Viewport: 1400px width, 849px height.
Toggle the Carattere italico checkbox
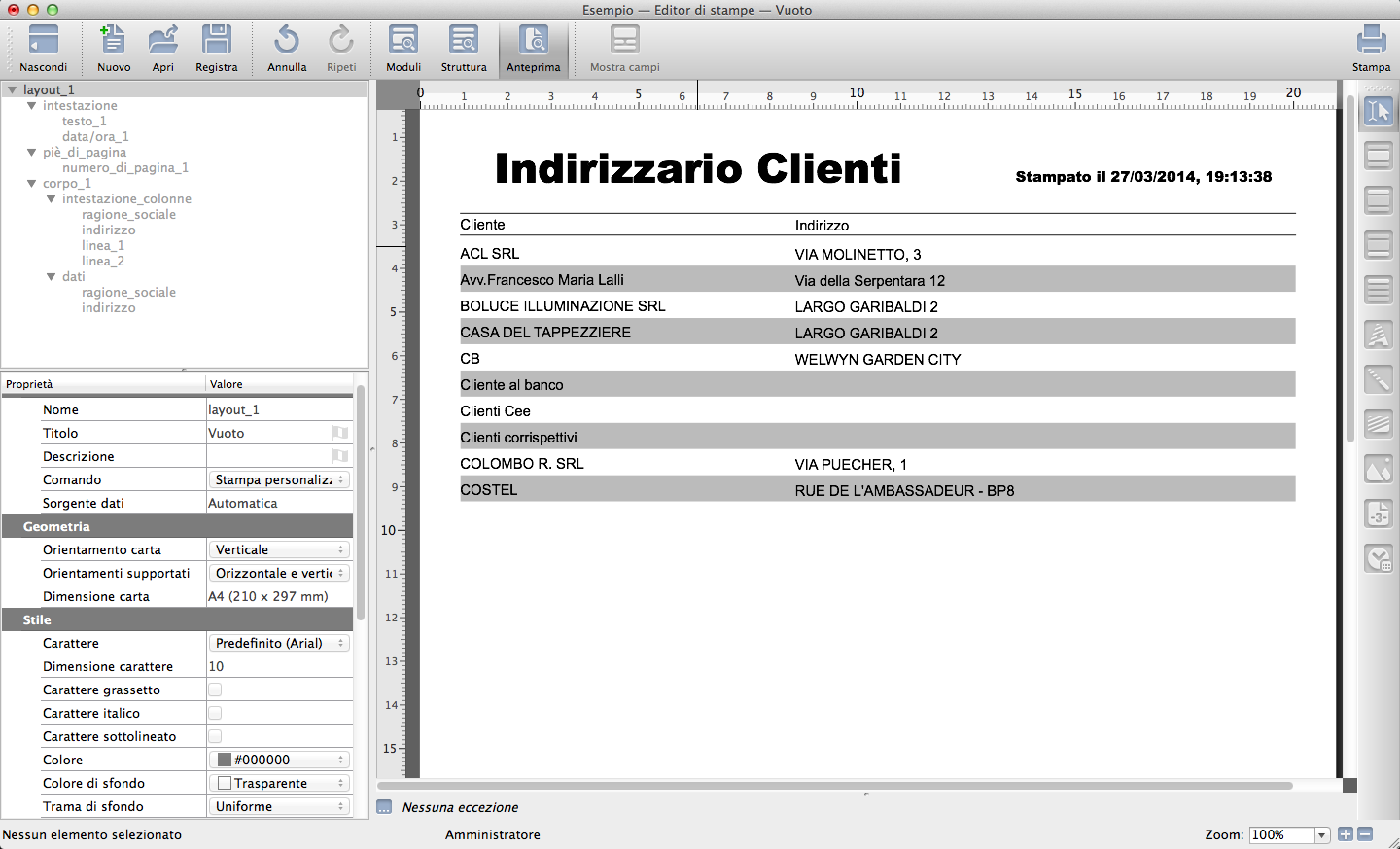coord(215,713)
